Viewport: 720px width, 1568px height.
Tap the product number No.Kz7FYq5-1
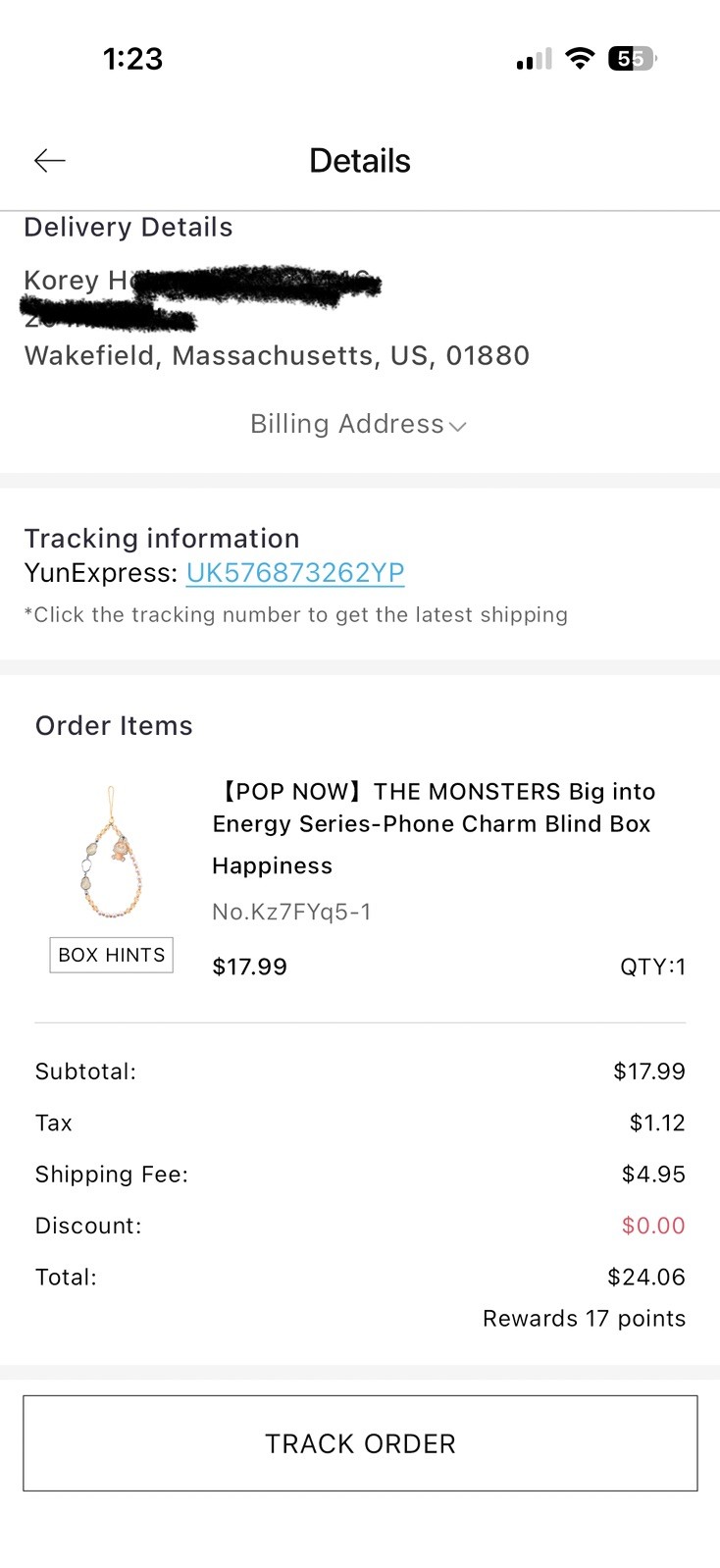pyautogui.click(x=291, y=912)
